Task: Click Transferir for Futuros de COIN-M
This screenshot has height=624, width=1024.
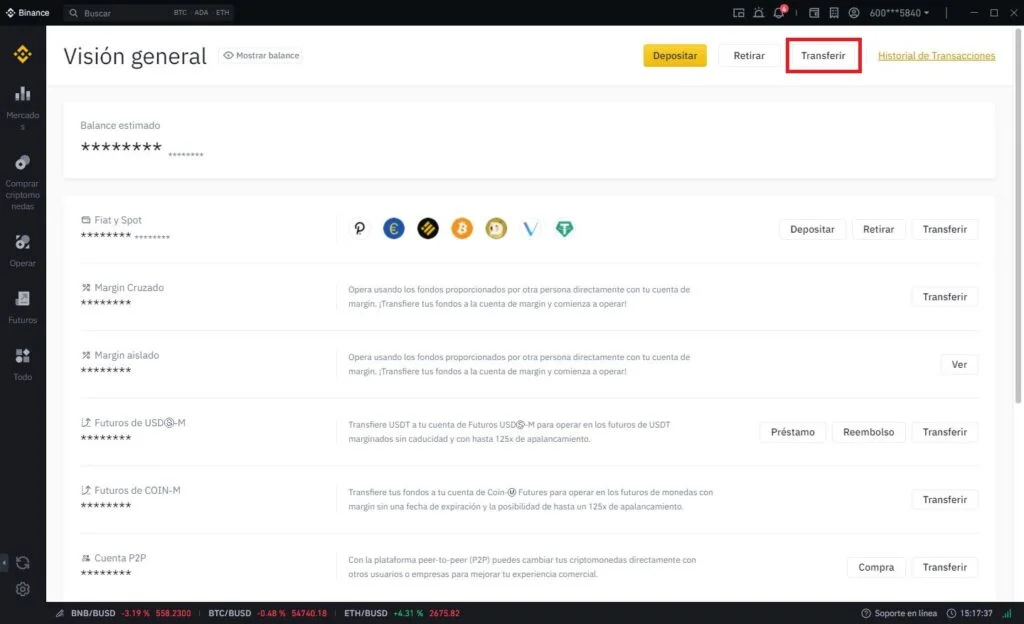Action: click(x=944, y=499)
